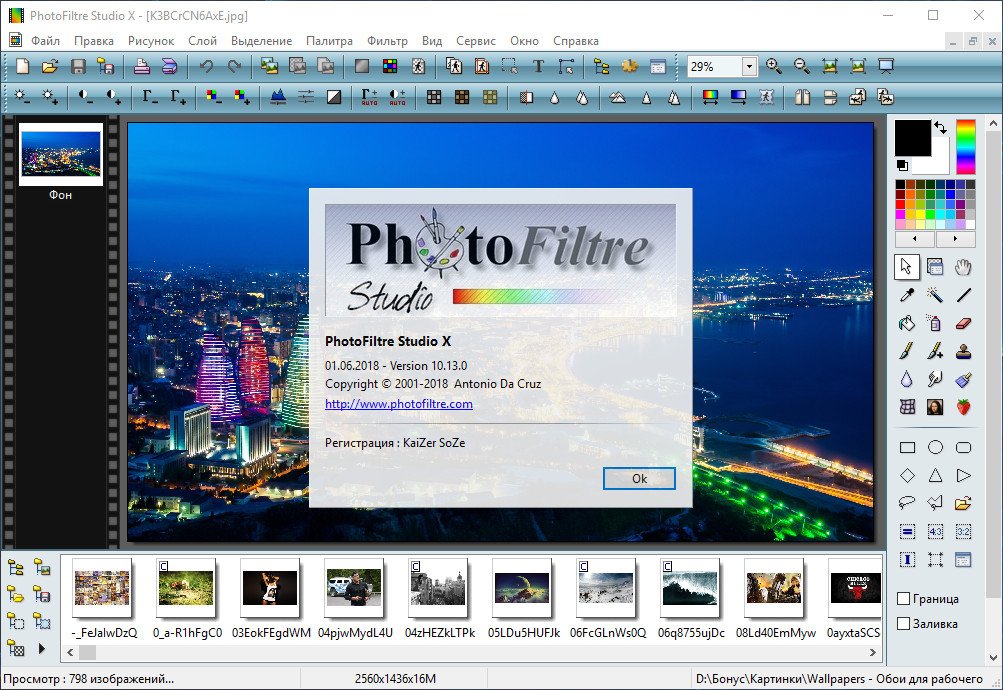1003x690 pixels.
Task: Enable the Заливка checkbox
Action: point(904,623)
